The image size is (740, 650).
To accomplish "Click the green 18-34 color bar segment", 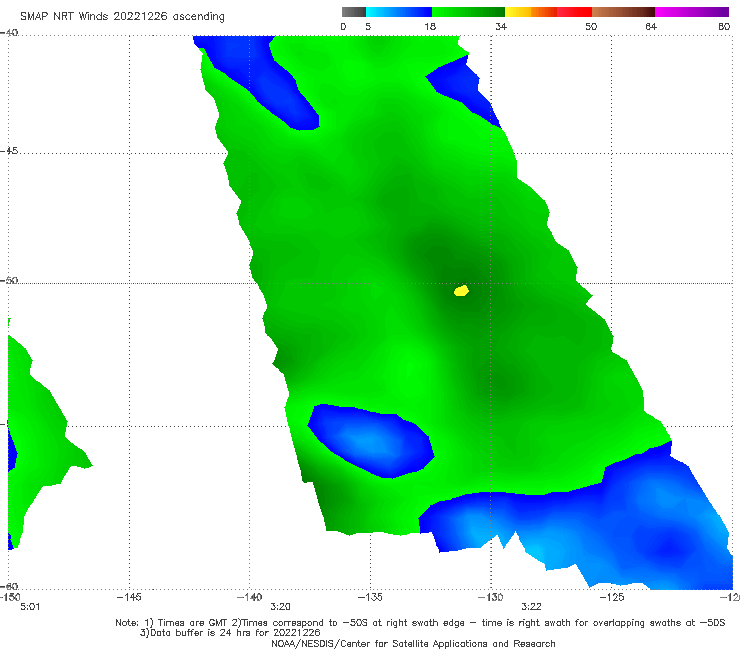I will [x=468, y=12].
